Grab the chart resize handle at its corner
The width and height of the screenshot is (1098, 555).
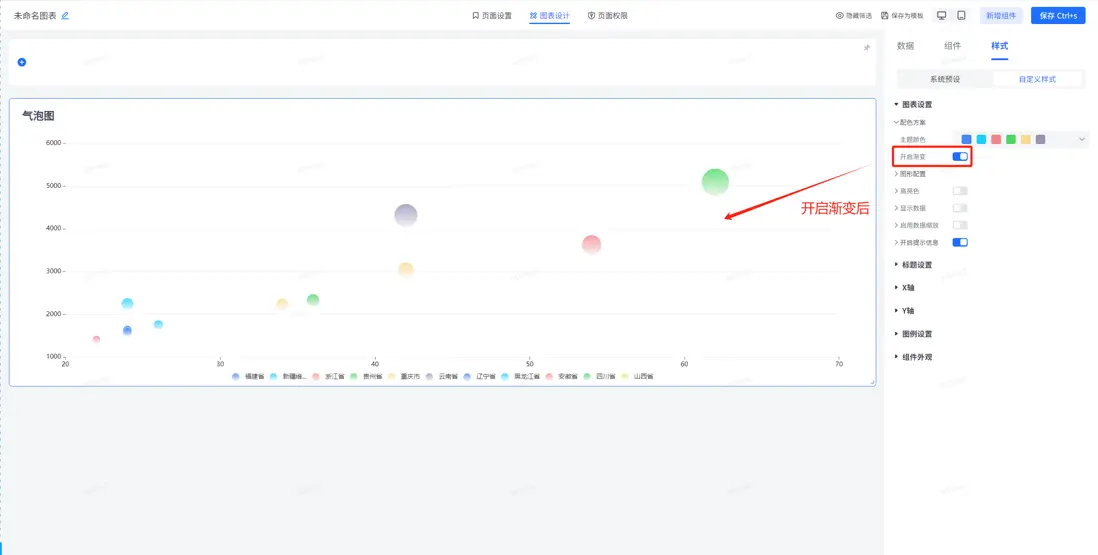pos(872,382)
